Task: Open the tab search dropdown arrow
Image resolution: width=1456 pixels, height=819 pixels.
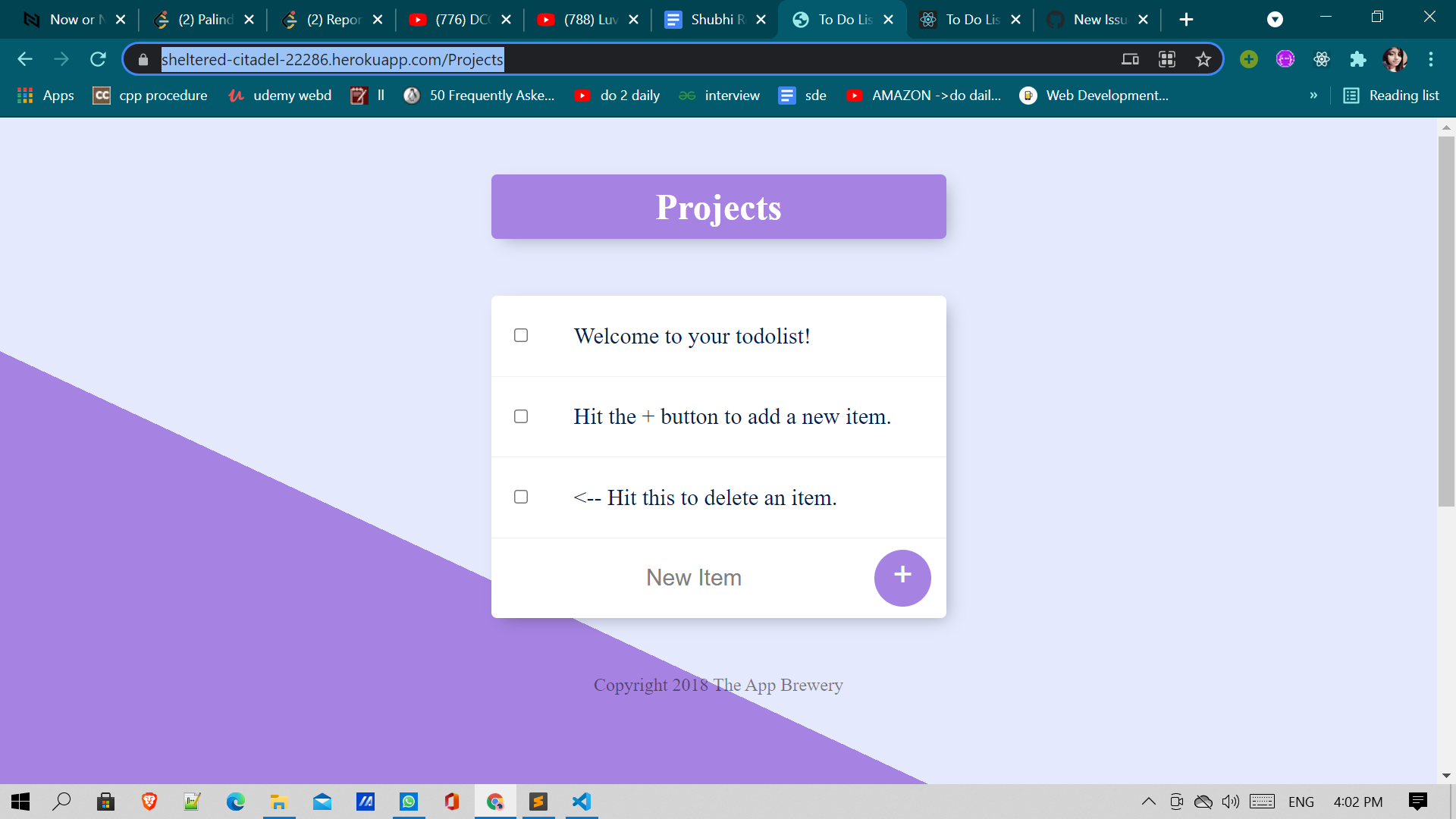Action: point(1276,20)
